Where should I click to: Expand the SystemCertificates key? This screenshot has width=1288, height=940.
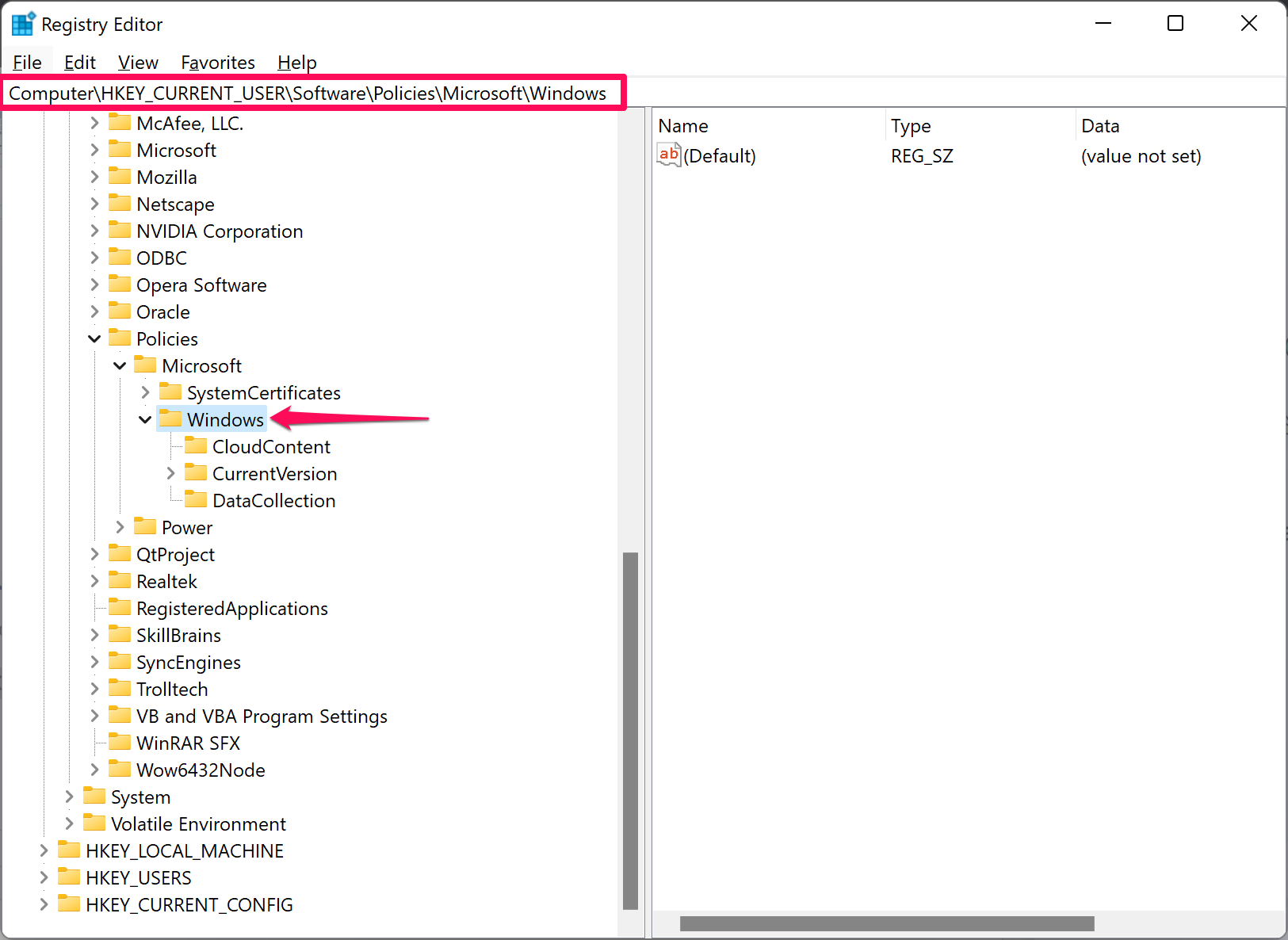coord(145,392)
